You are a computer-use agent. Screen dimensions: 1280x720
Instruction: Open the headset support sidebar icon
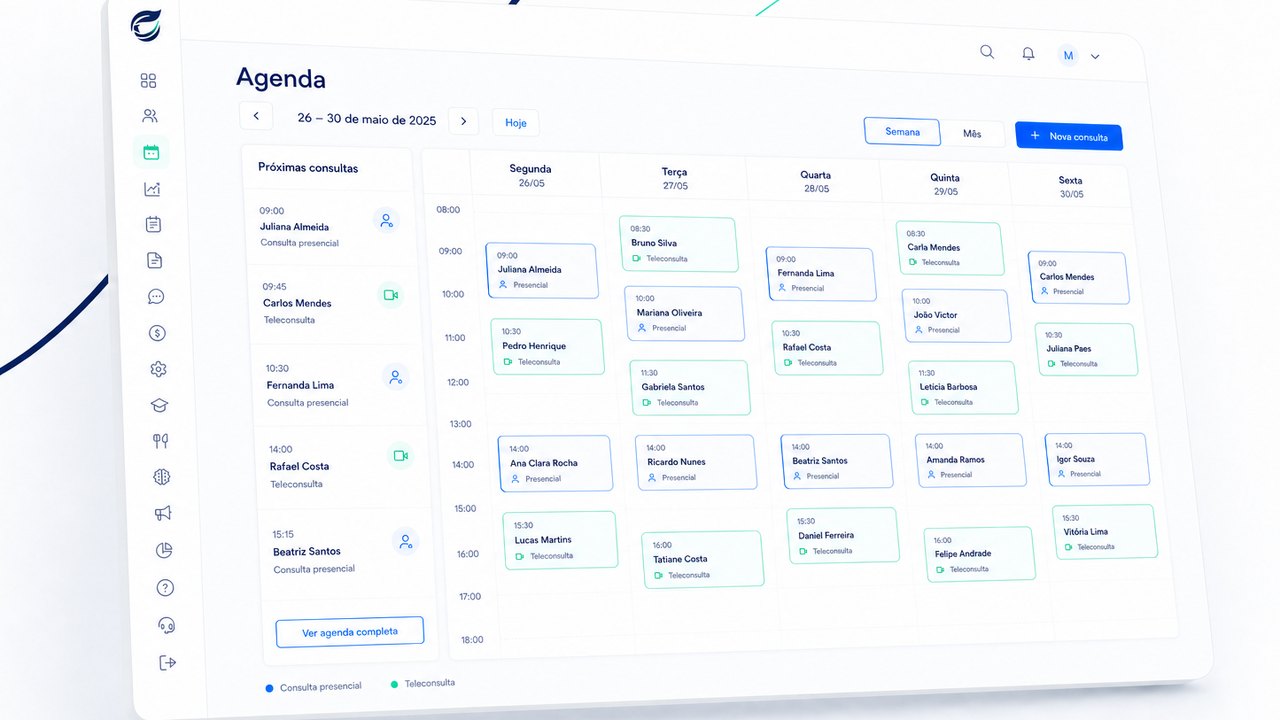tap(167, 625)
